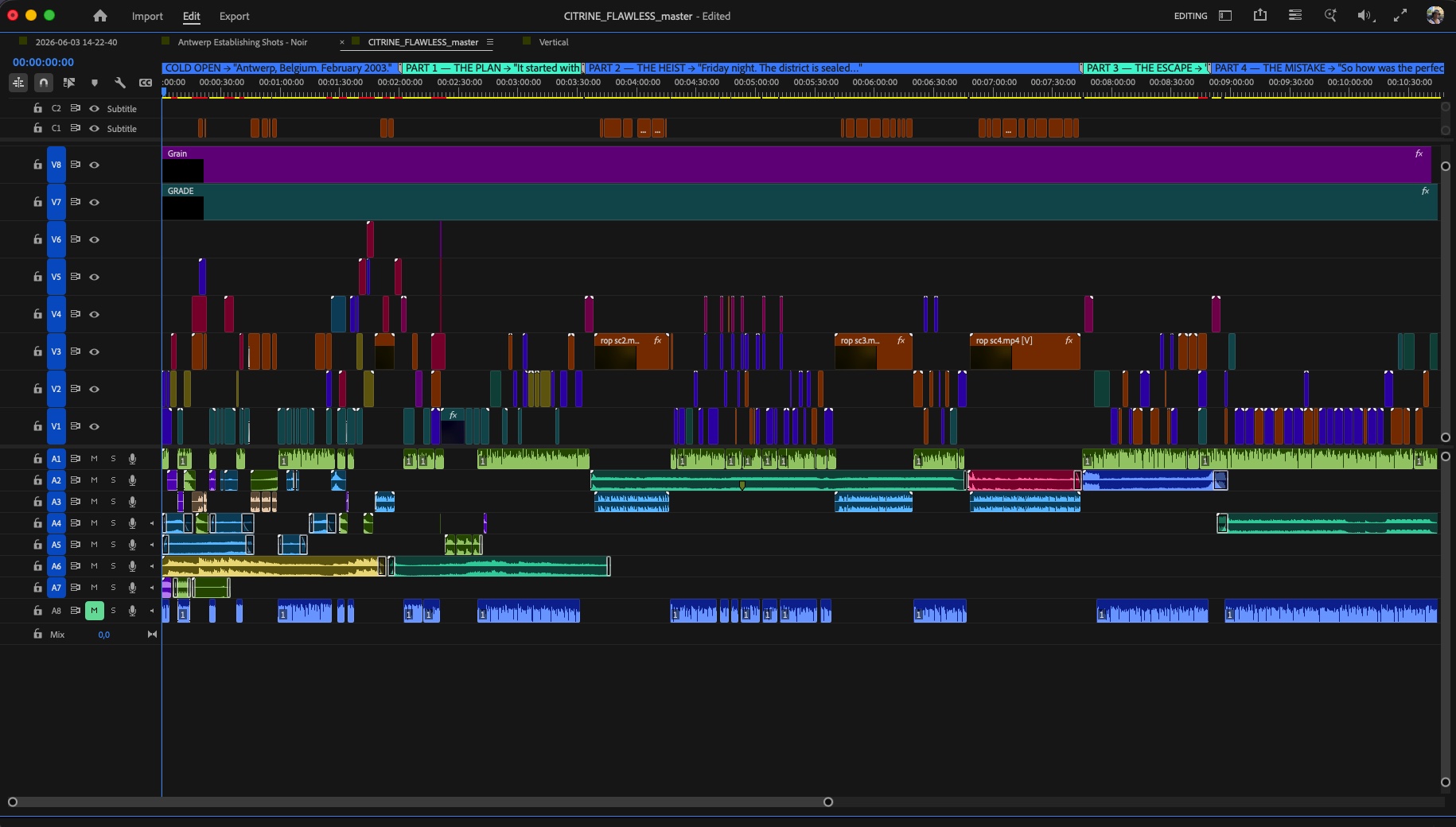Toggle sync lock on caption track C1
This screenshot has width=1456, height=827.
76,128
